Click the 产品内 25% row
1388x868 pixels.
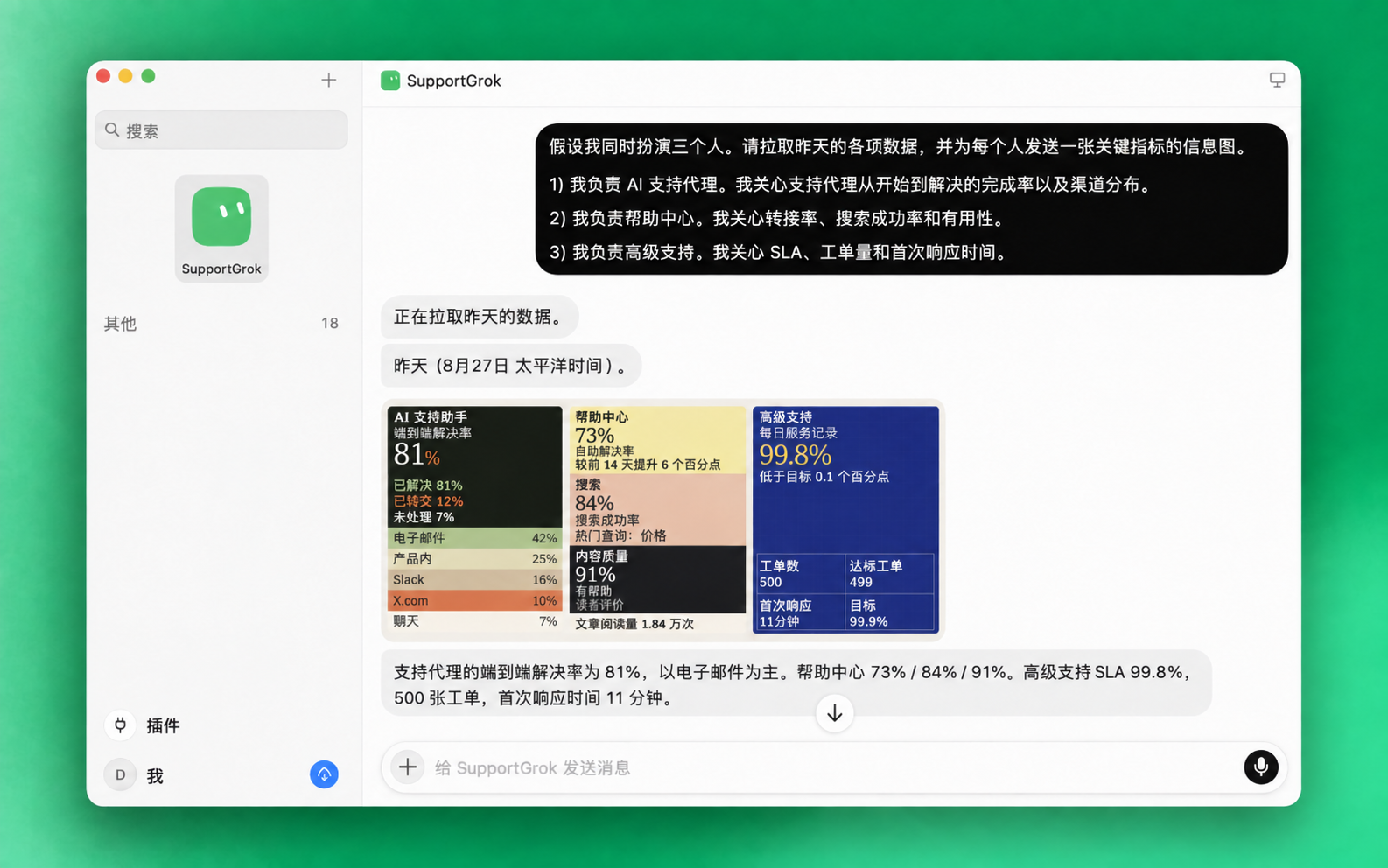pyautogui.click(x=474, y=559)
